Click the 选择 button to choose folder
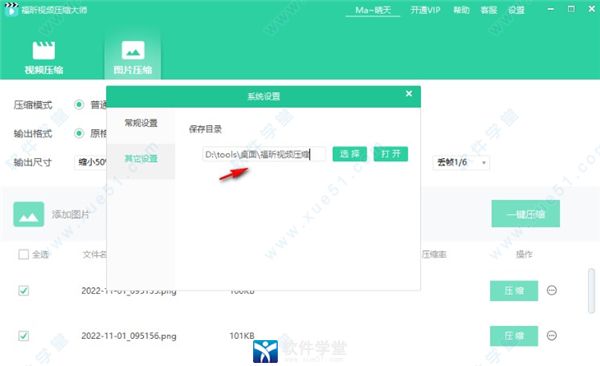 pos(350,154)
